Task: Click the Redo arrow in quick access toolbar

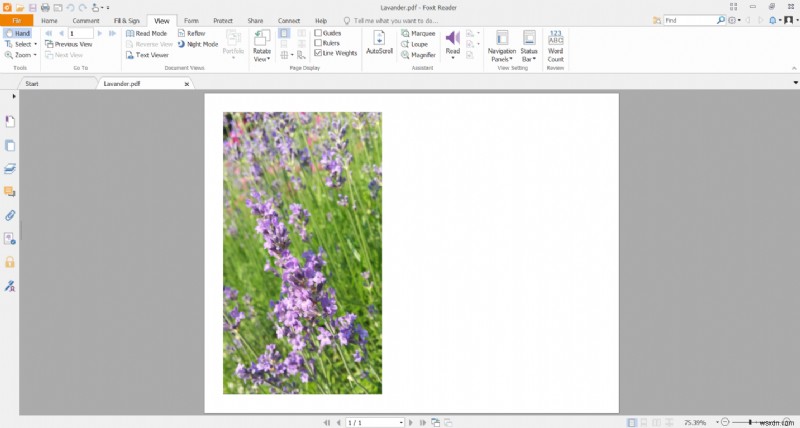Action: click(x=83, y=8)
